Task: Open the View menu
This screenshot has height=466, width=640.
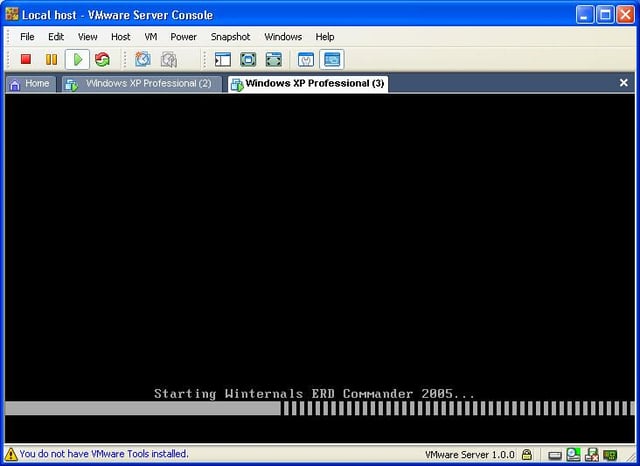Action: pos(88,37)
